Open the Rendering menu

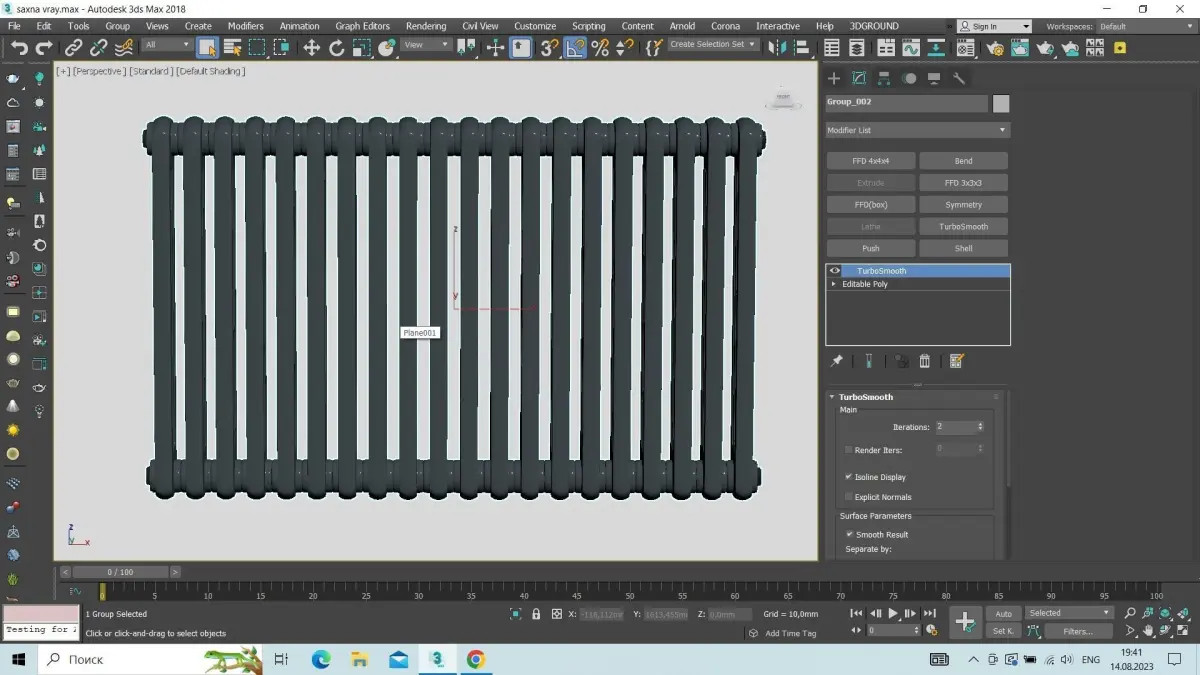pyautogui.click(x=426, y=26)
